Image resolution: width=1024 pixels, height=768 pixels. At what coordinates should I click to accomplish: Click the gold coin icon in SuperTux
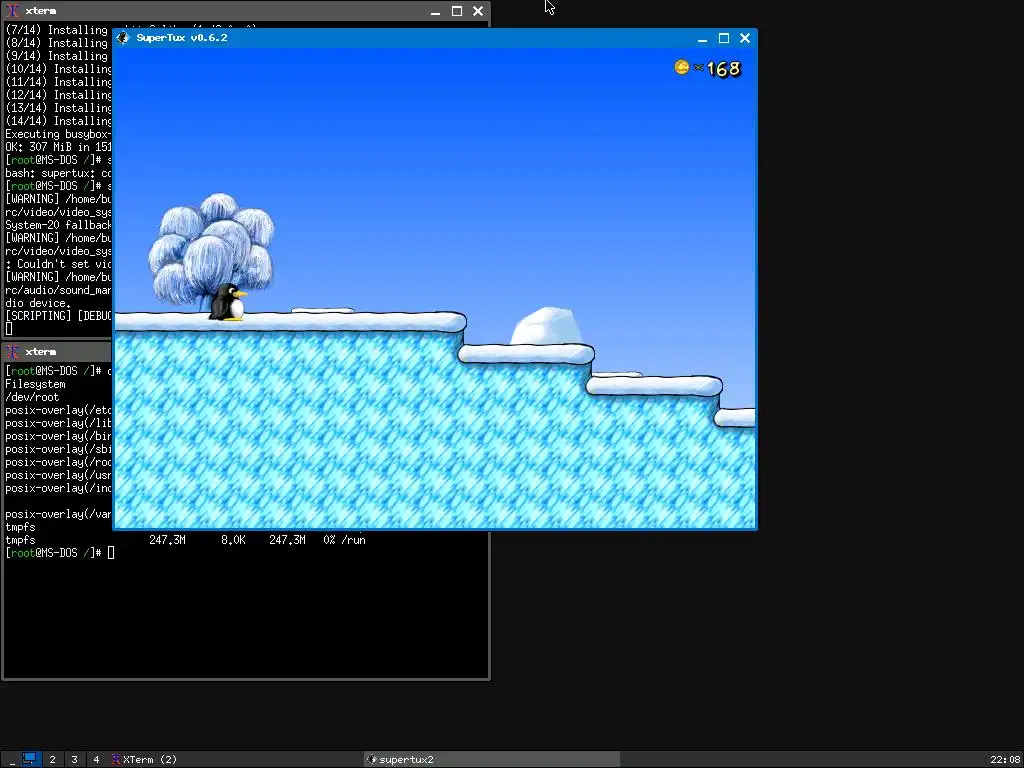(x=682, y=67)
